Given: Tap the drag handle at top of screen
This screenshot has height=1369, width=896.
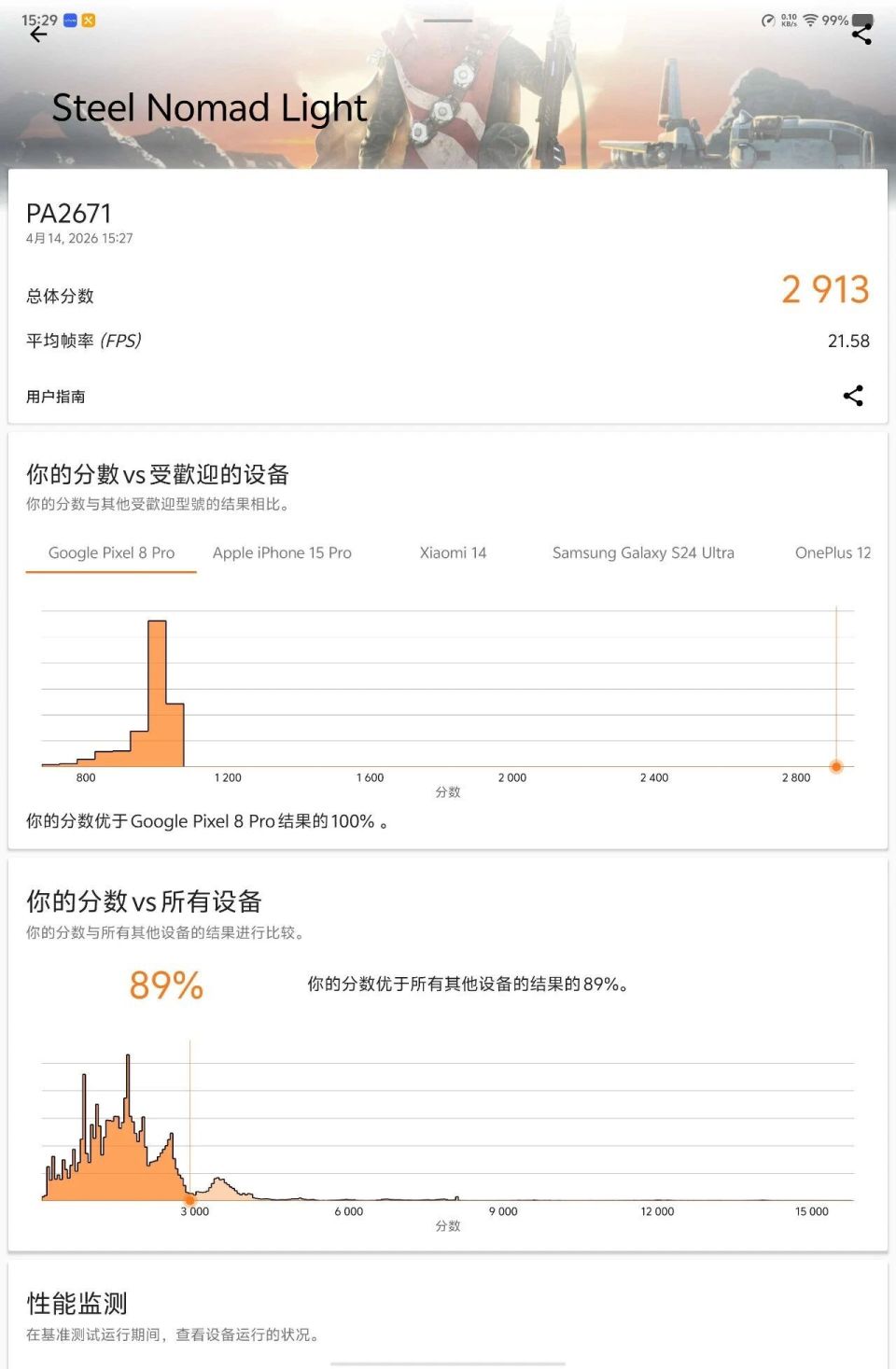Looking at the screenshot, I should click(448, 21).
